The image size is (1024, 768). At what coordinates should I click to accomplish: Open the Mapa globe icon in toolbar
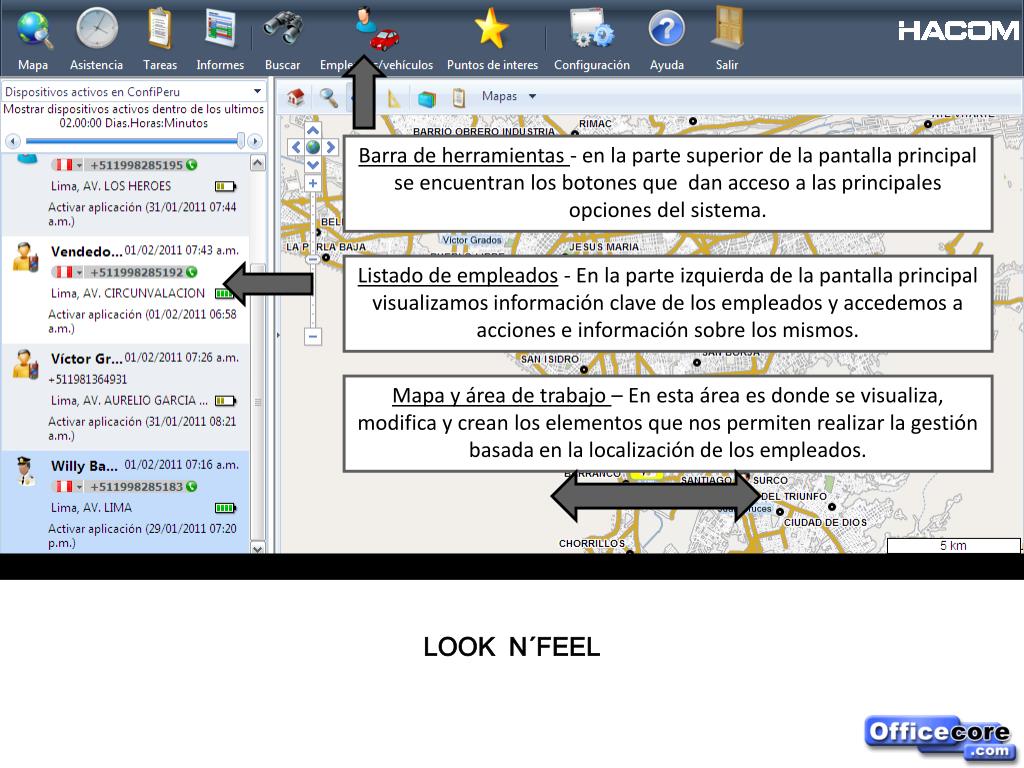click(x=34, y=30)
